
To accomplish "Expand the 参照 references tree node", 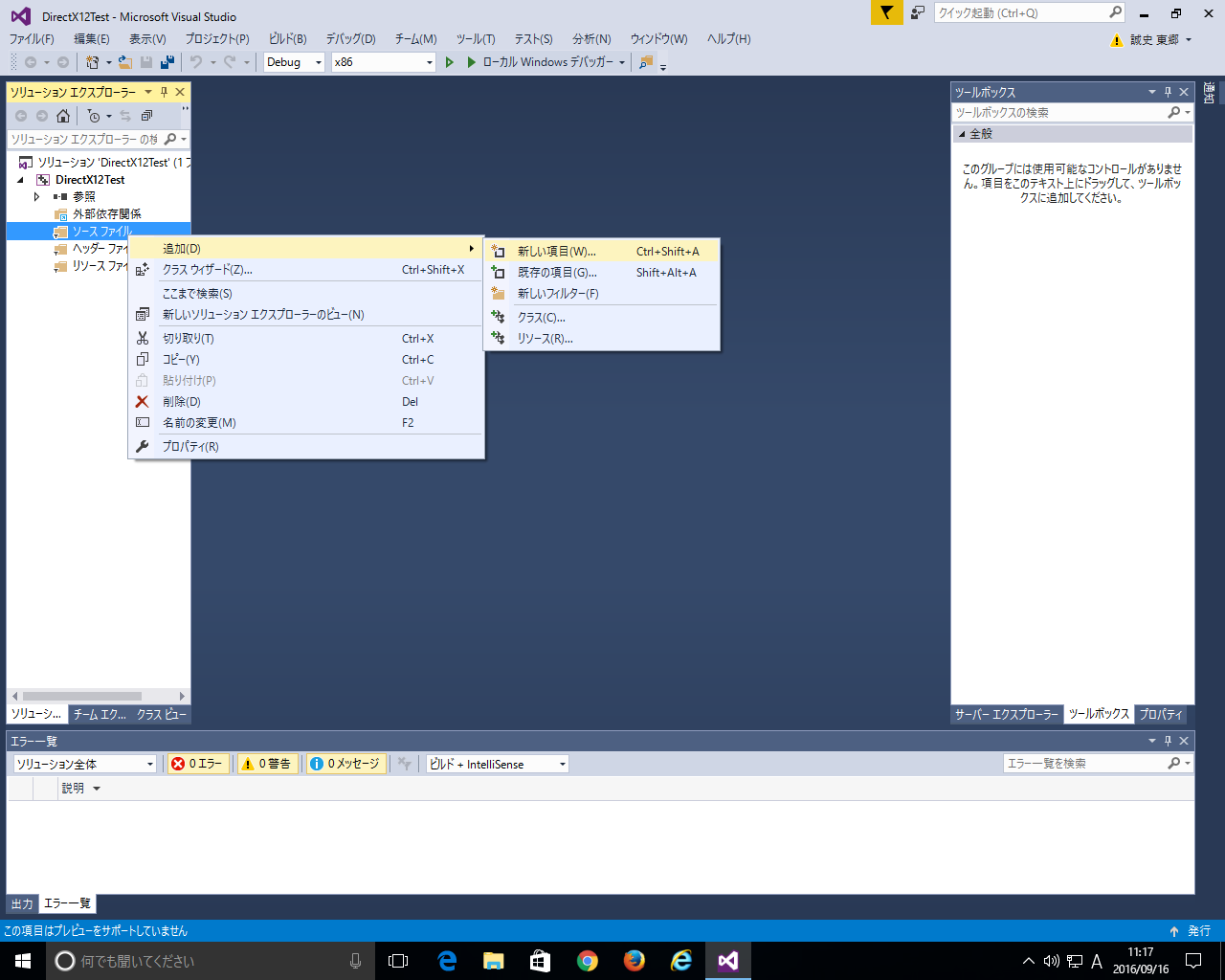I will point(37,197).
